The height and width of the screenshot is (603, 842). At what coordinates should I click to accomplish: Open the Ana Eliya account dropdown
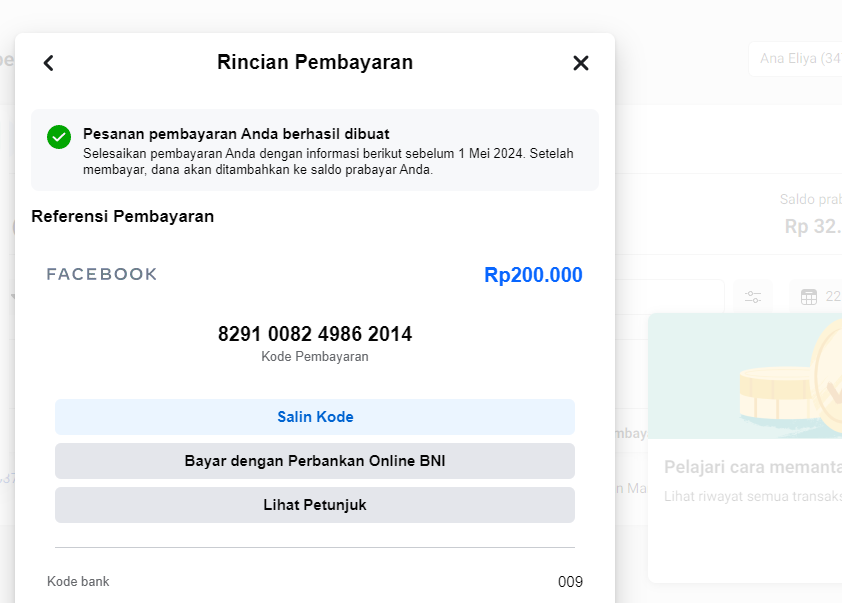[x=797, y=59]
